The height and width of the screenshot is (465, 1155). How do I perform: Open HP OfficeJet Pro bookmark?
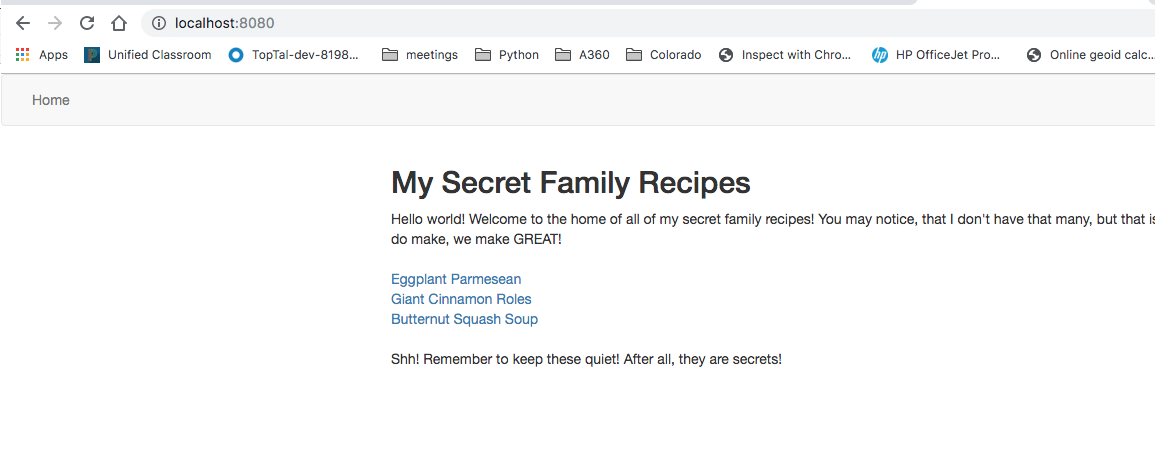tap(936, 55)
